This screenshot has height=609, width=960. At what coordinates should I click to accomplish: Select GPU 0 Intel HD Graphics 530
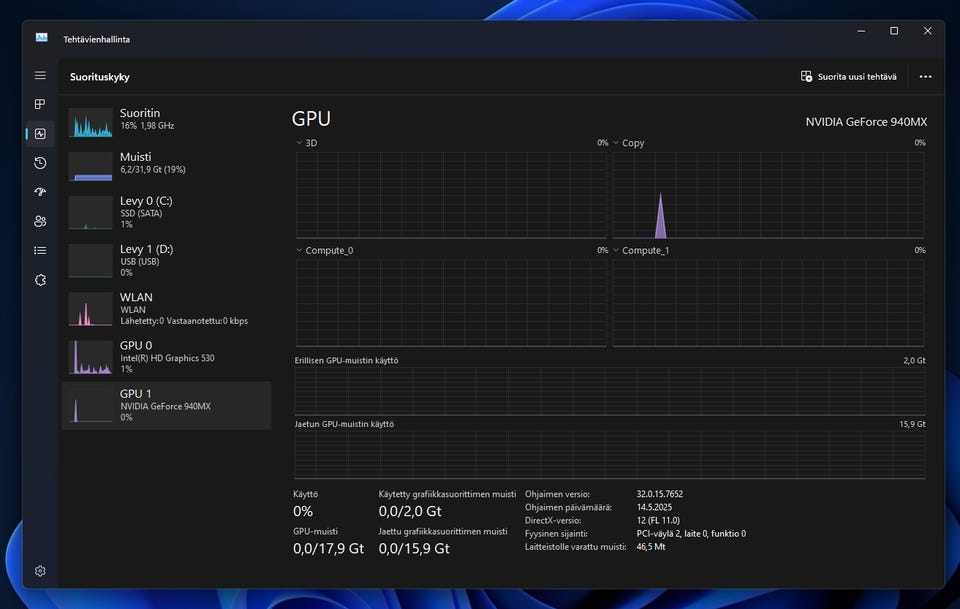point(167,357)
